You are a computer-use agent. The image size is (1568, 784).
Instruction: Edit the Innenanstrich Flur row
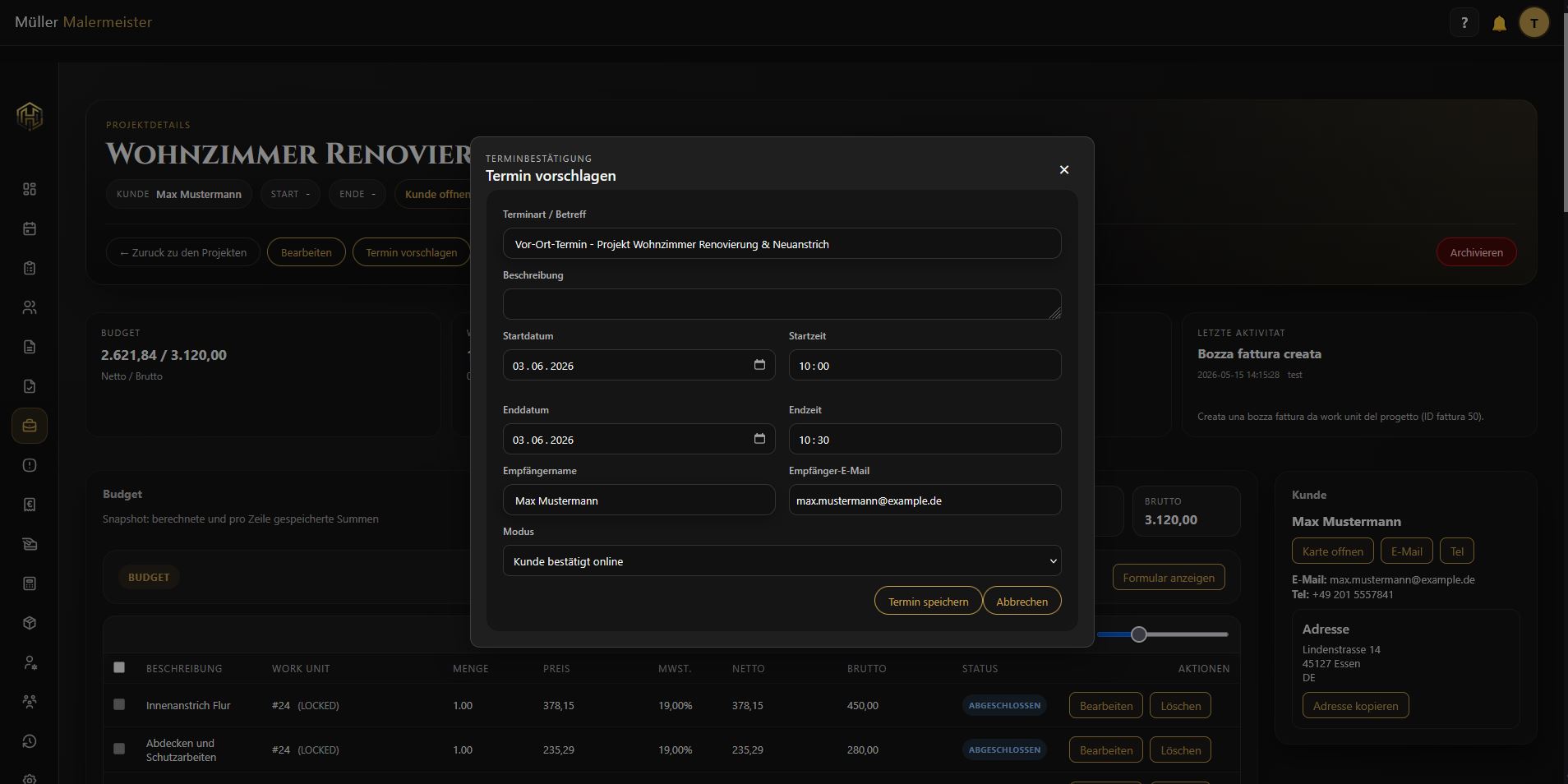tap(1105, 705)
